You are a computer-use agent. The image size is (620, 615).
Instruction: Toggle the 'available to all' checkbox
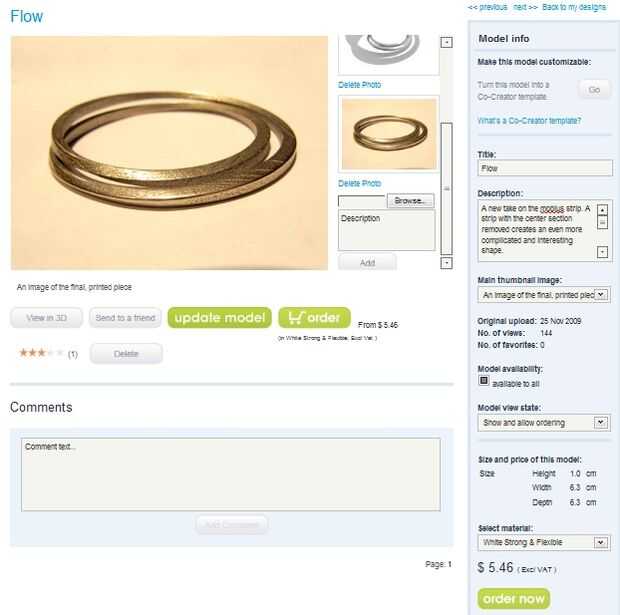[x=484, y=381]
